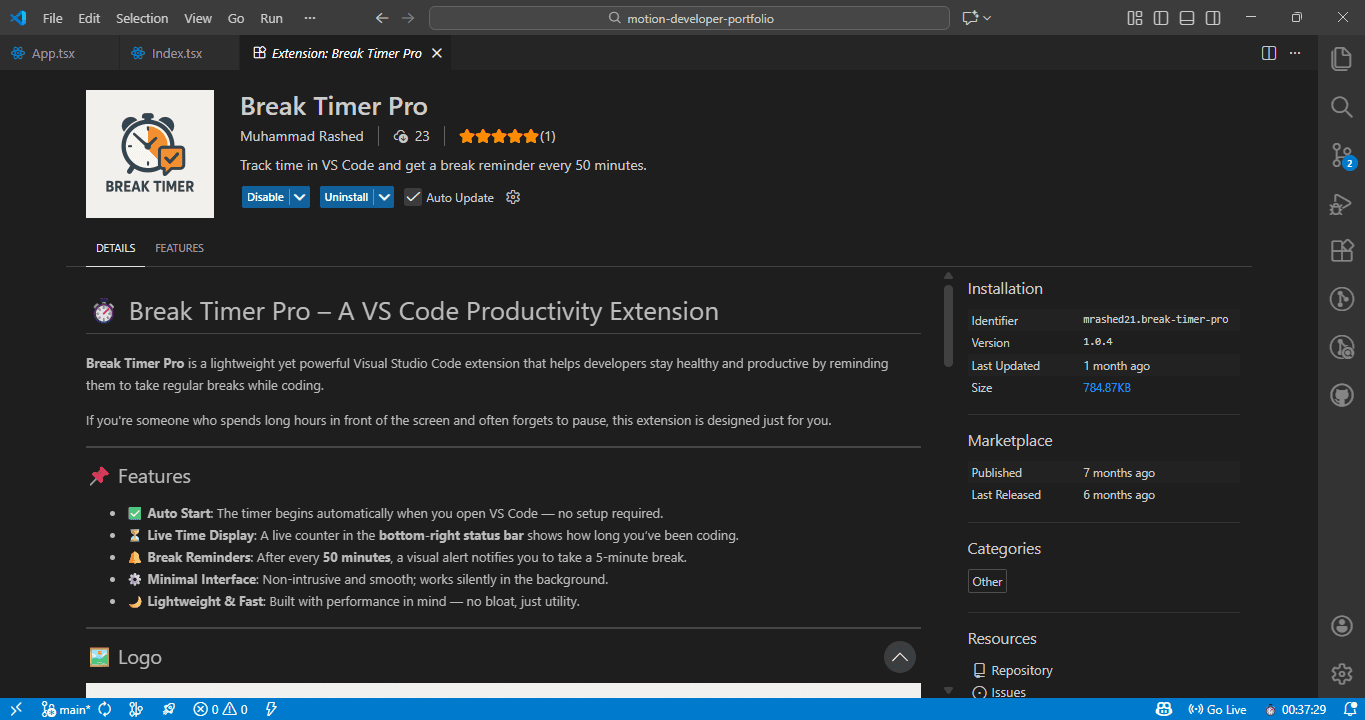Click the VS Code logo in title bar
Screen dimensions: 1365x720
[x=17, y=18]
